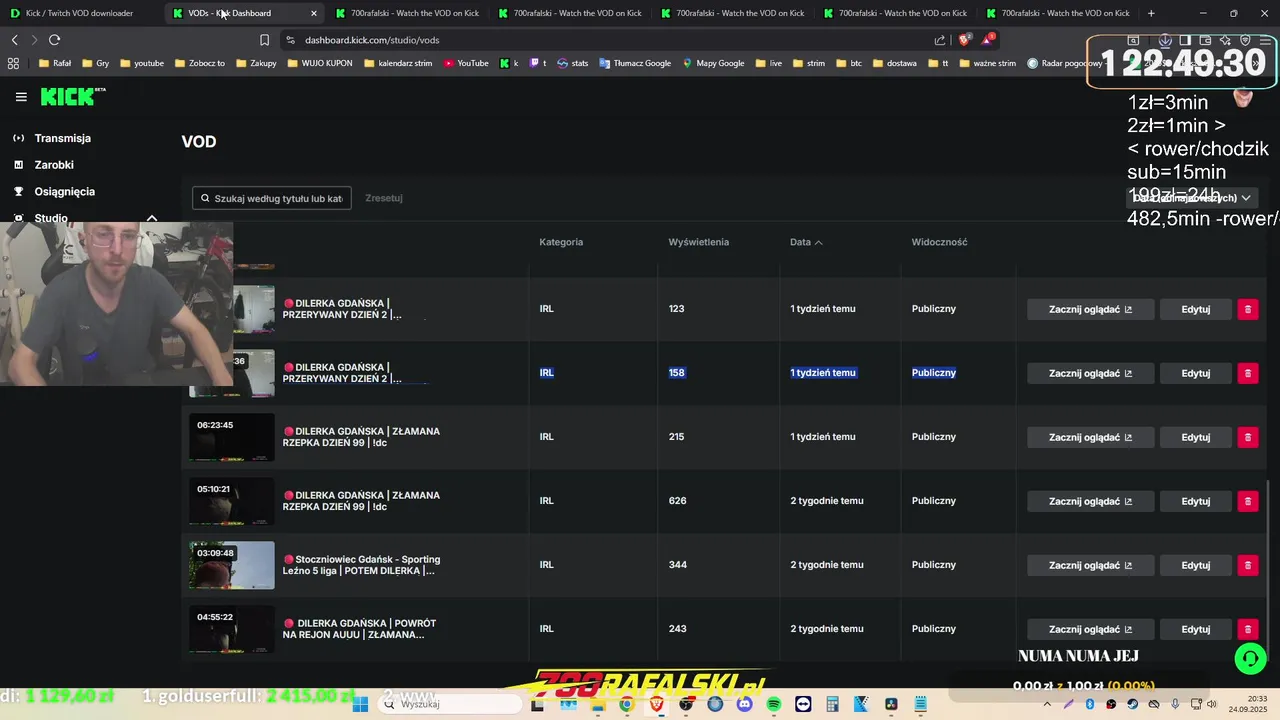This screenshot has width=1280, height=720.
Task: Open Discord from the taskbar
Action: (744, 704)
